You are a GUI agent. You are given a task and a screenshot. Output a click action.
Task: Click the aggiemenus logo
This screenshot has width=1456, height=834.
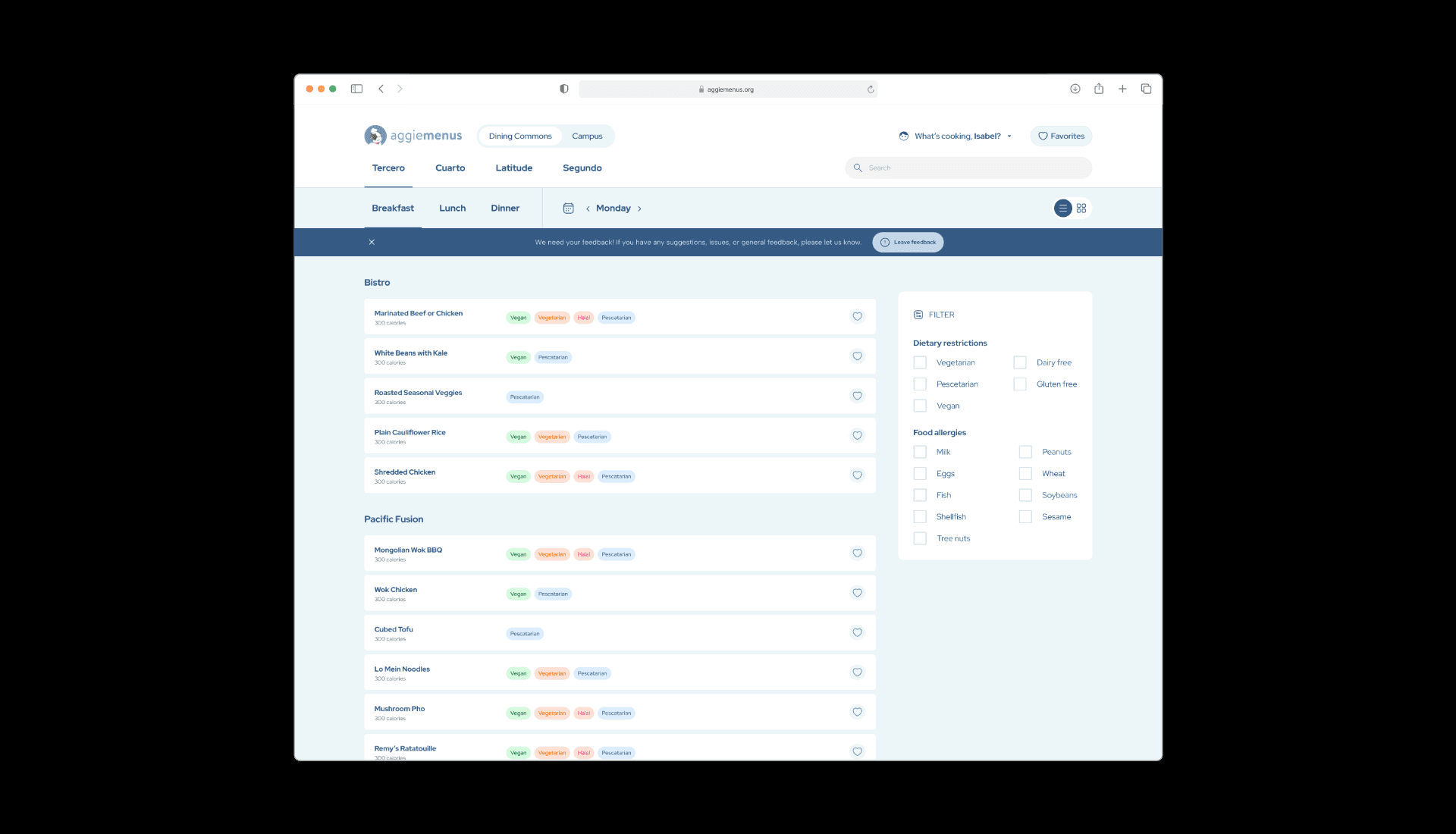click(x=413, y=136)
